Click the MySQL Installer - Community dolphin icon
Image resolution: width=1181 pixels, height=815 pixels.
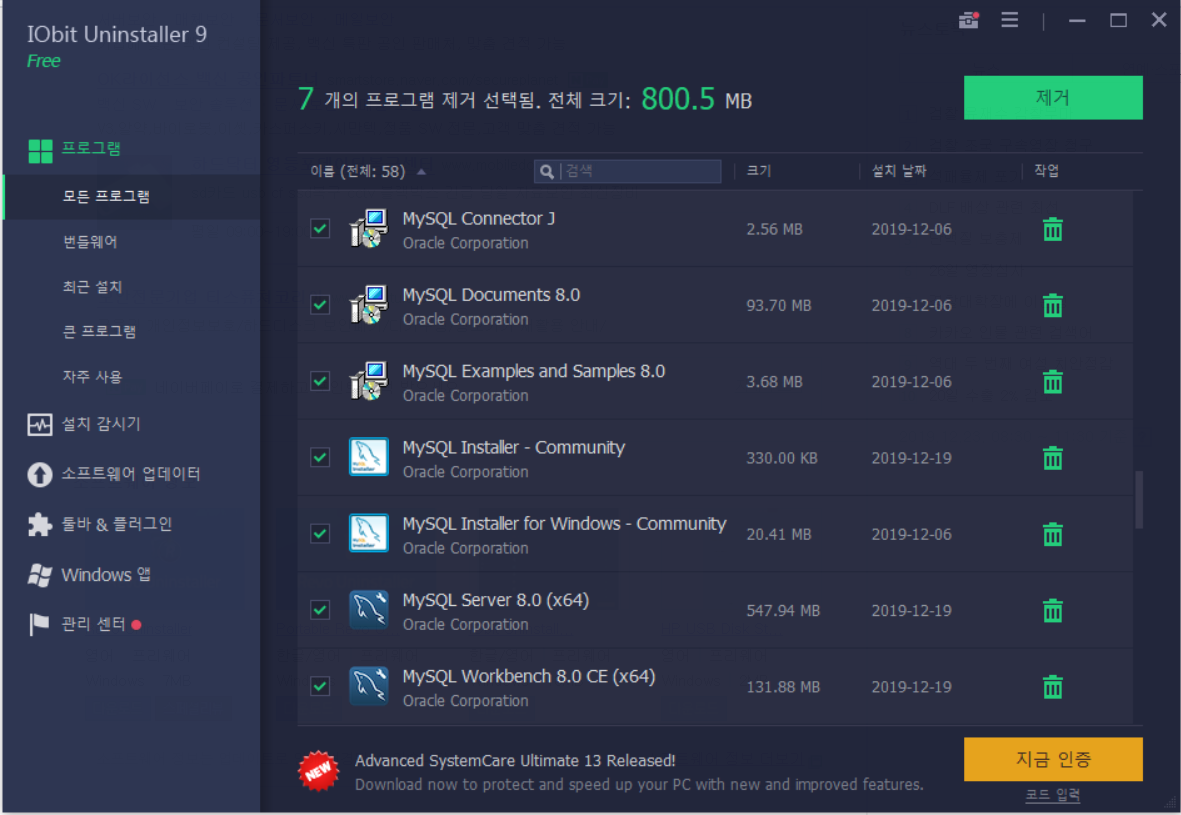[x=368, y=457]
